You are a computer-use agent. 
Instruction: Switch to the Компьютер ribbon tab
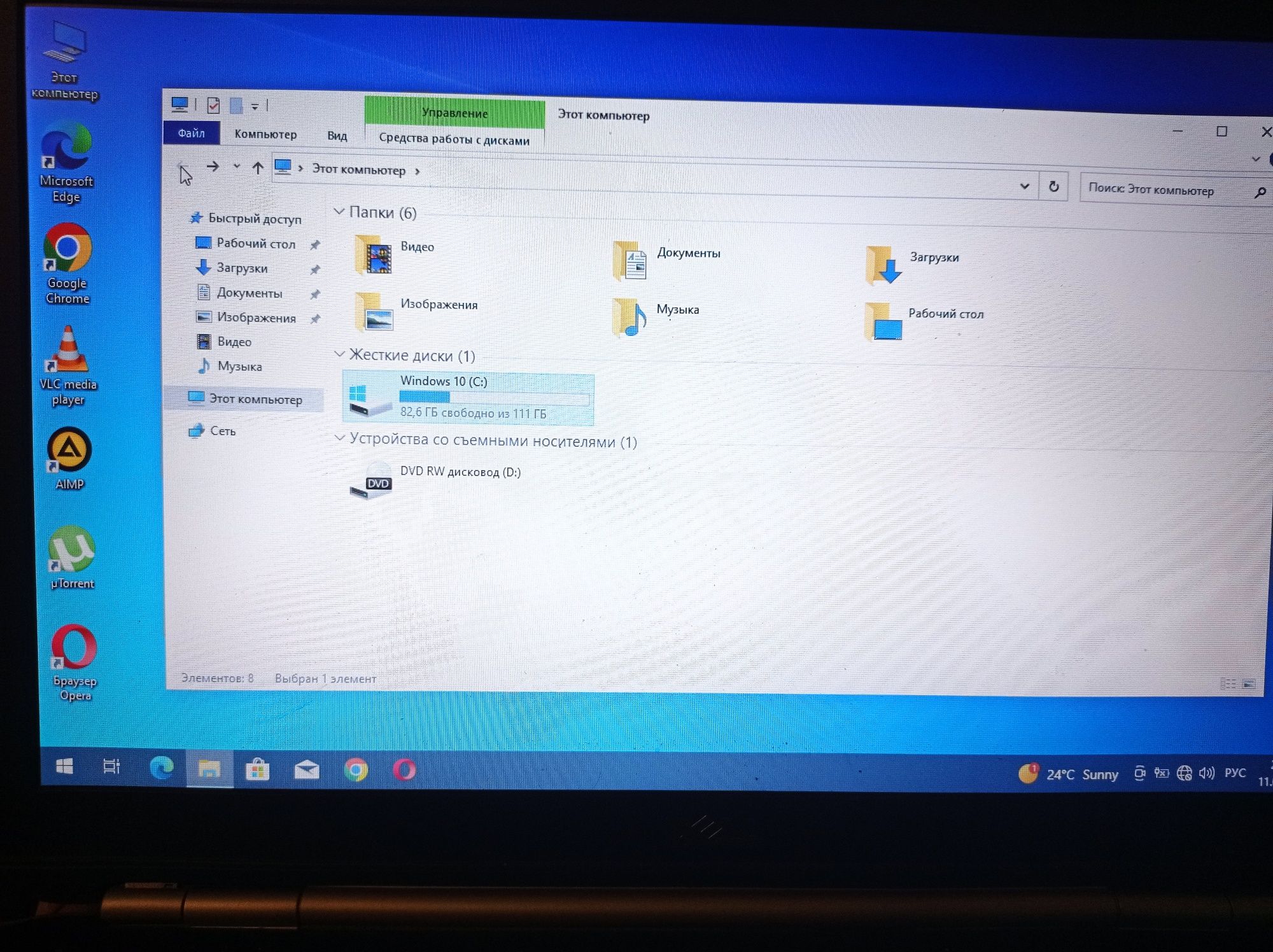coord(265,134)
